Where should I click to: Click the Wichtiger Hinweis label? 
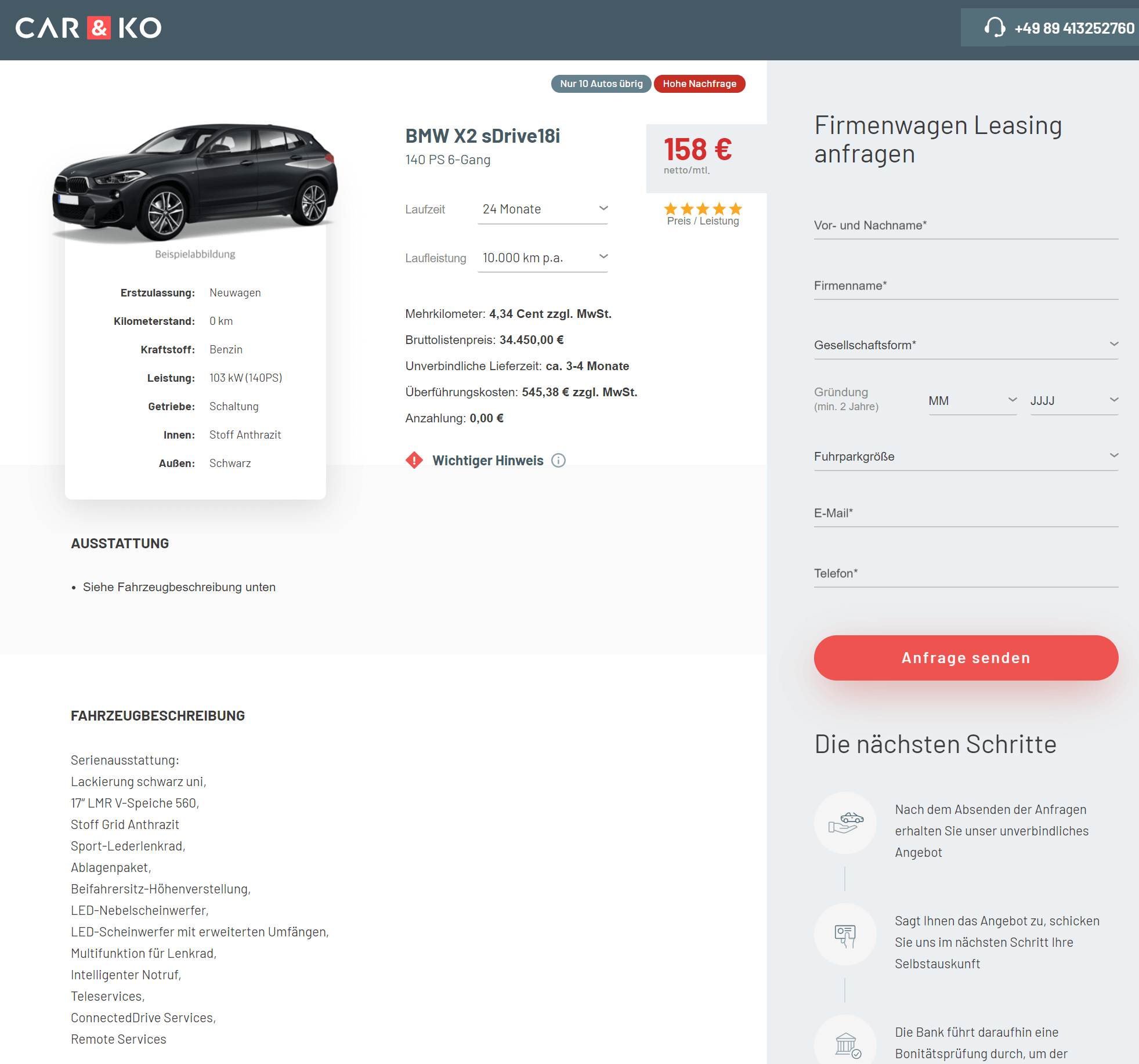(488, 461)
